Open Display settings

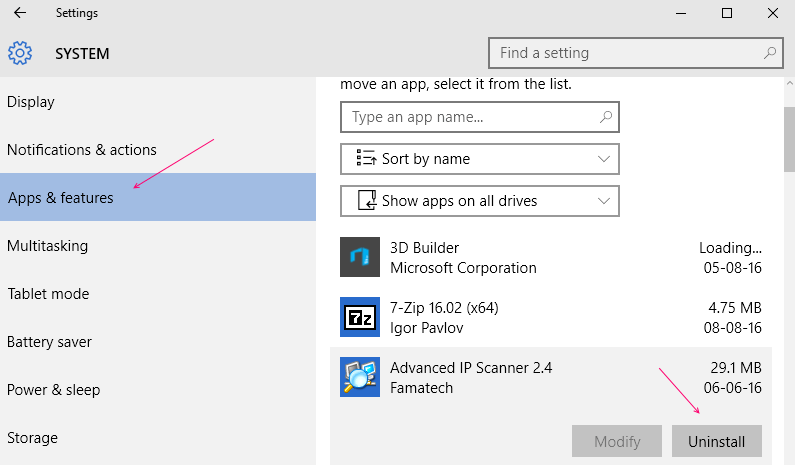pyautogui.click(x=158, y=102)
